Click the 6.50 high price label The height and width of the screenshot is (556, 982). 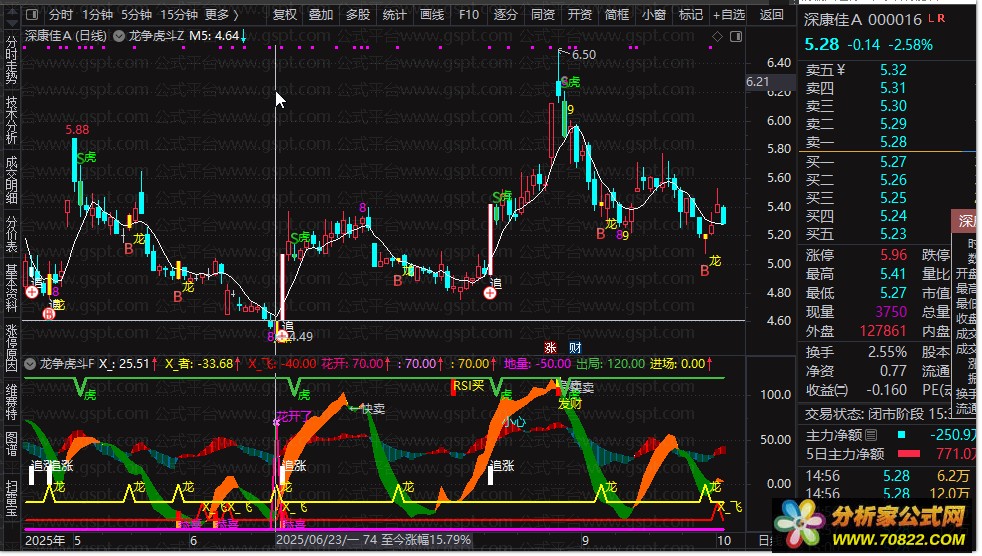584,55
